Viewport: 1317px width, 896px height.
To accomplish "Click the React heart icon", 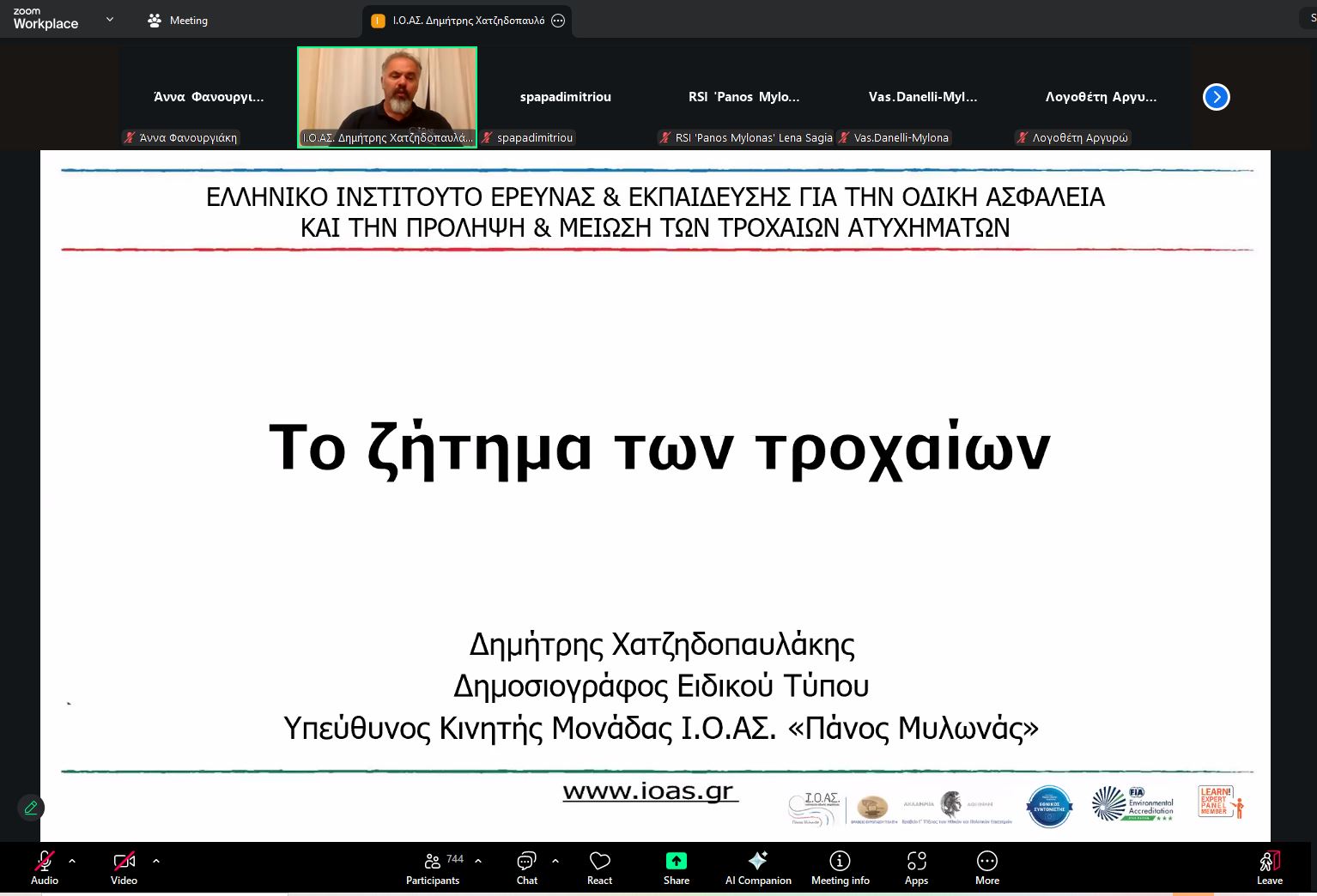I will point(599,867).
